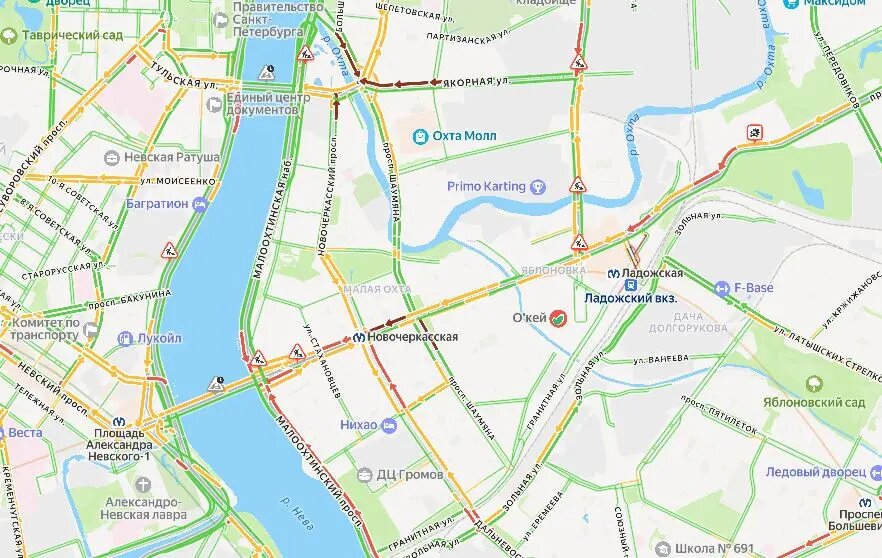
Task: Open roadworks sign near Ладожская station
Action: pyautogui.click(x=579, y=242)
